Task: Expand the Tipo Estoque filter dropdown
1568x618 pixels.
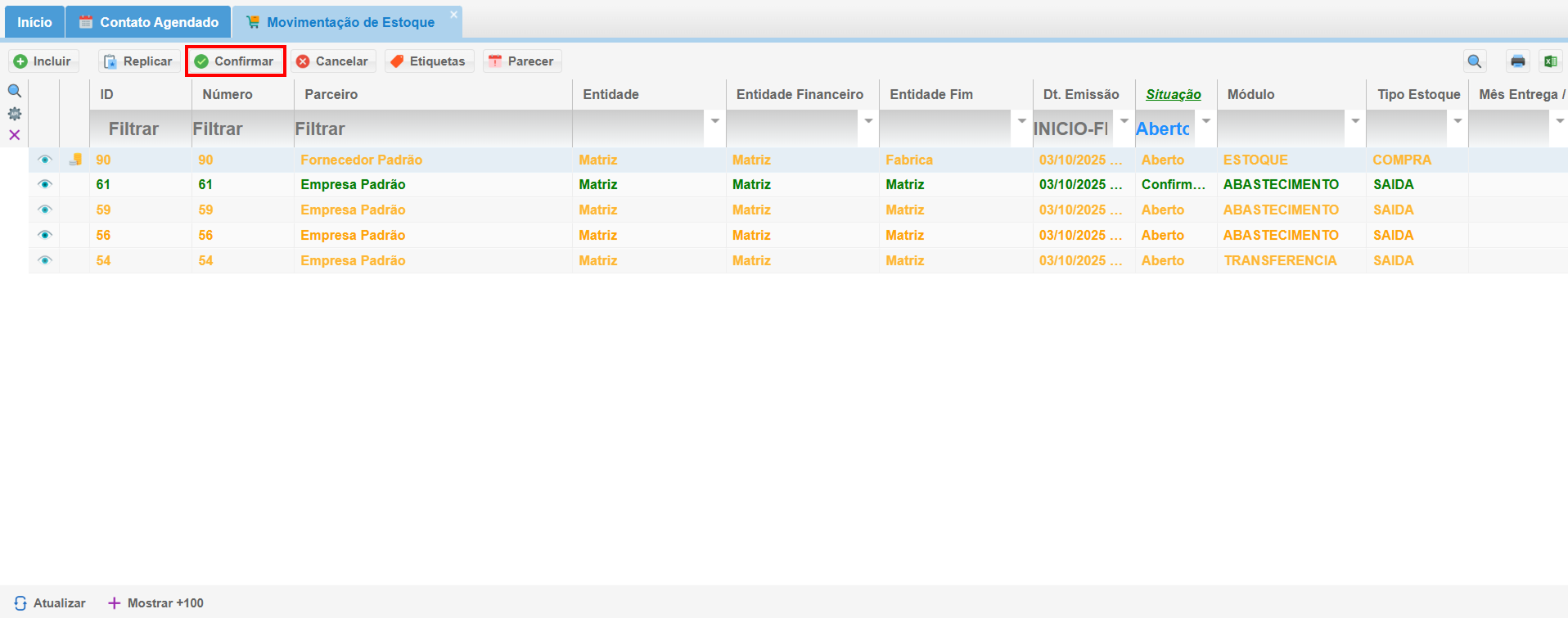Action: point(1458,121)
